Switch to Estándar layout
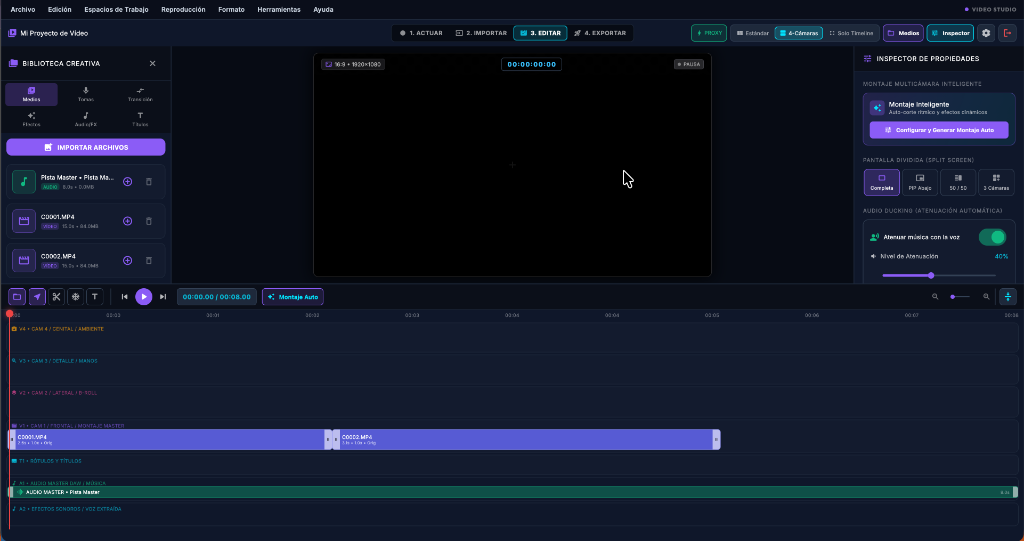Viewport: 1024px width, 541px height. click(x=752, y=33)
